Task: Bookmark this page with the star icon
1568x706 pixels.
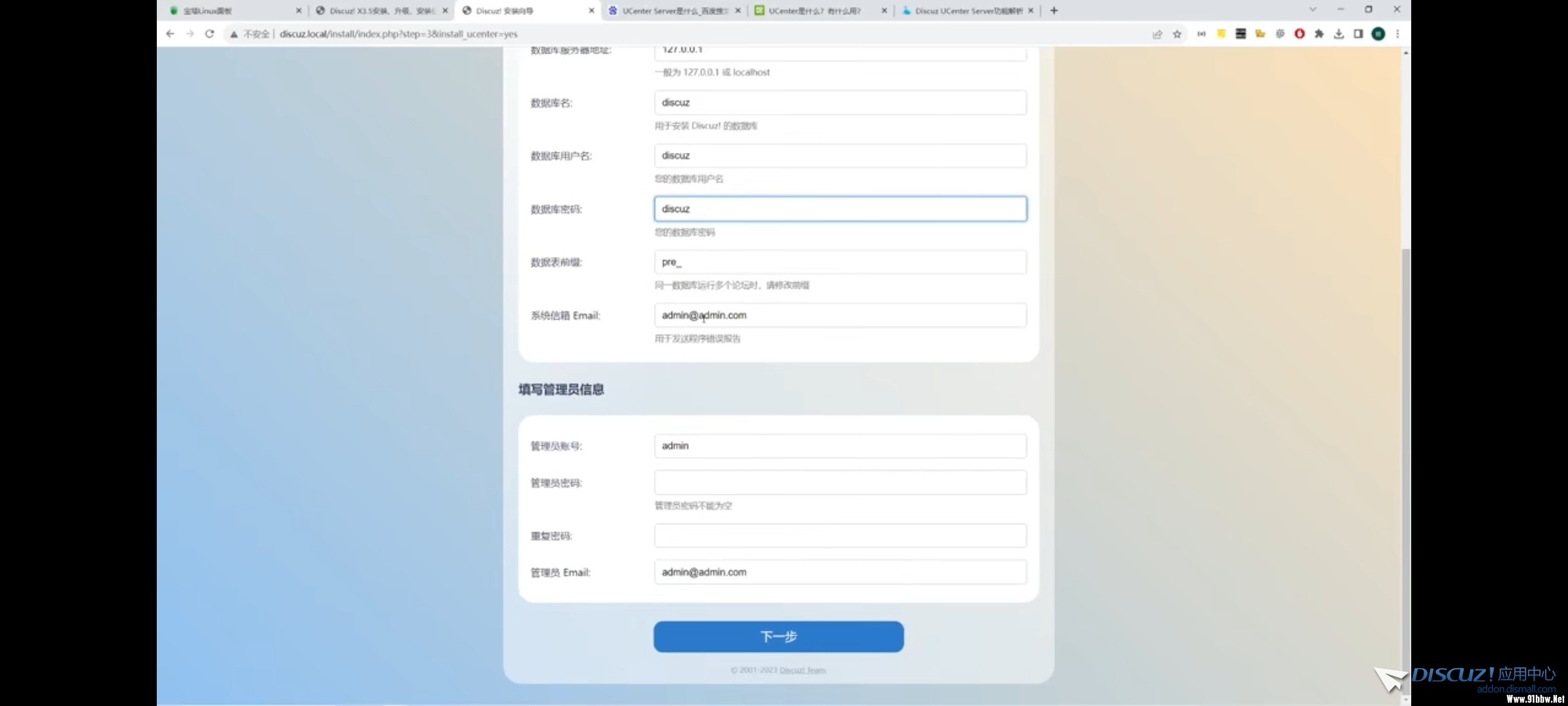Action: [x=1177, y=34]
